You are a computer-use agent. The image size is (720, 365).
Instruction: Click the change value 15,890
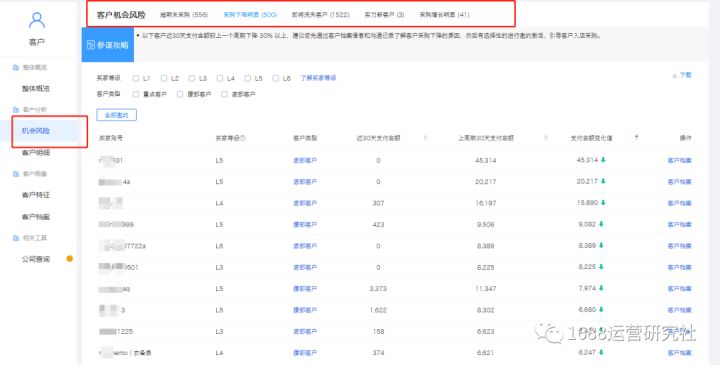pos(588,203)
